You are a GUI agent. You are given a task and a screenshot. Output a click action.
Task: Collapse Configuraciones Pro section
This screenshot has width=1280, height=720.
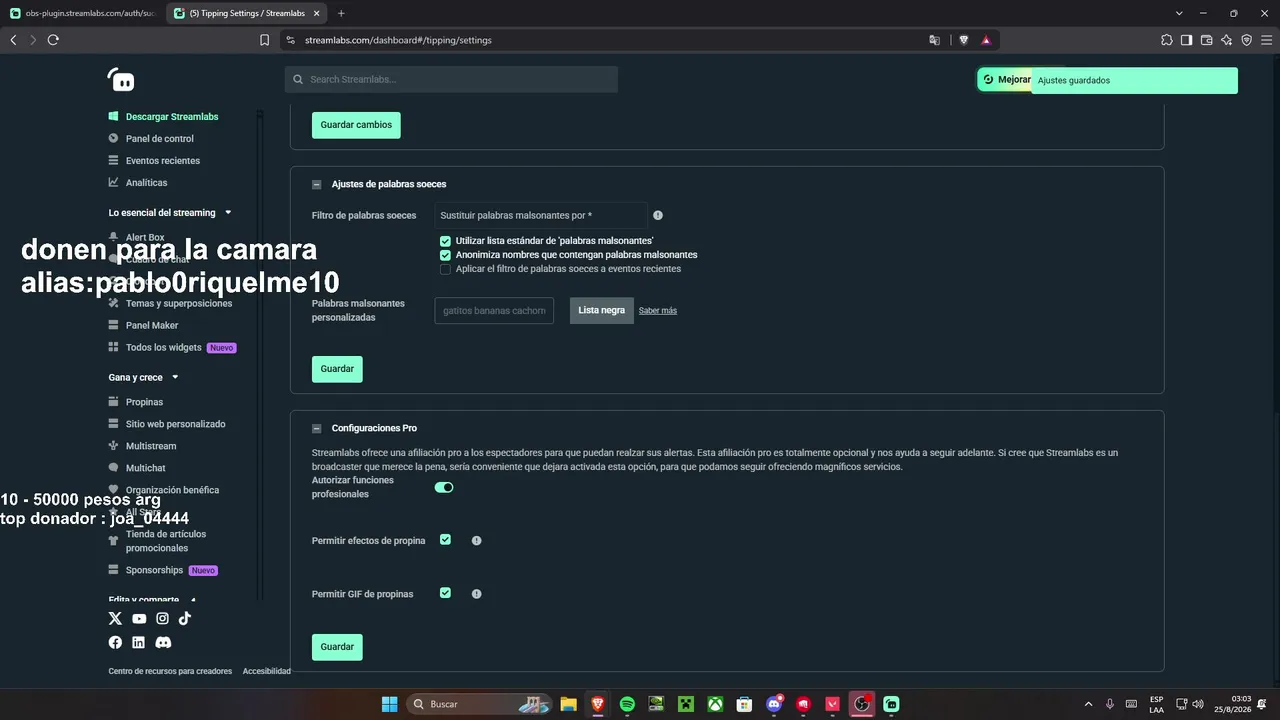click(x=317, y=429)
